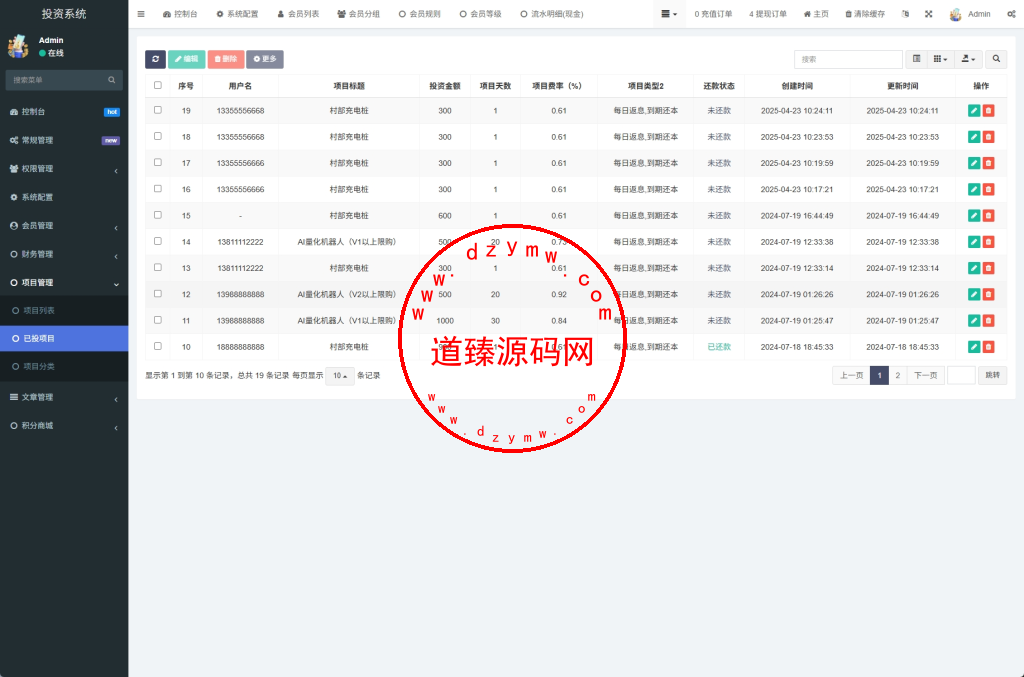1024x677 pixels.
Task: Click the page number jump input
Action: 961,375
